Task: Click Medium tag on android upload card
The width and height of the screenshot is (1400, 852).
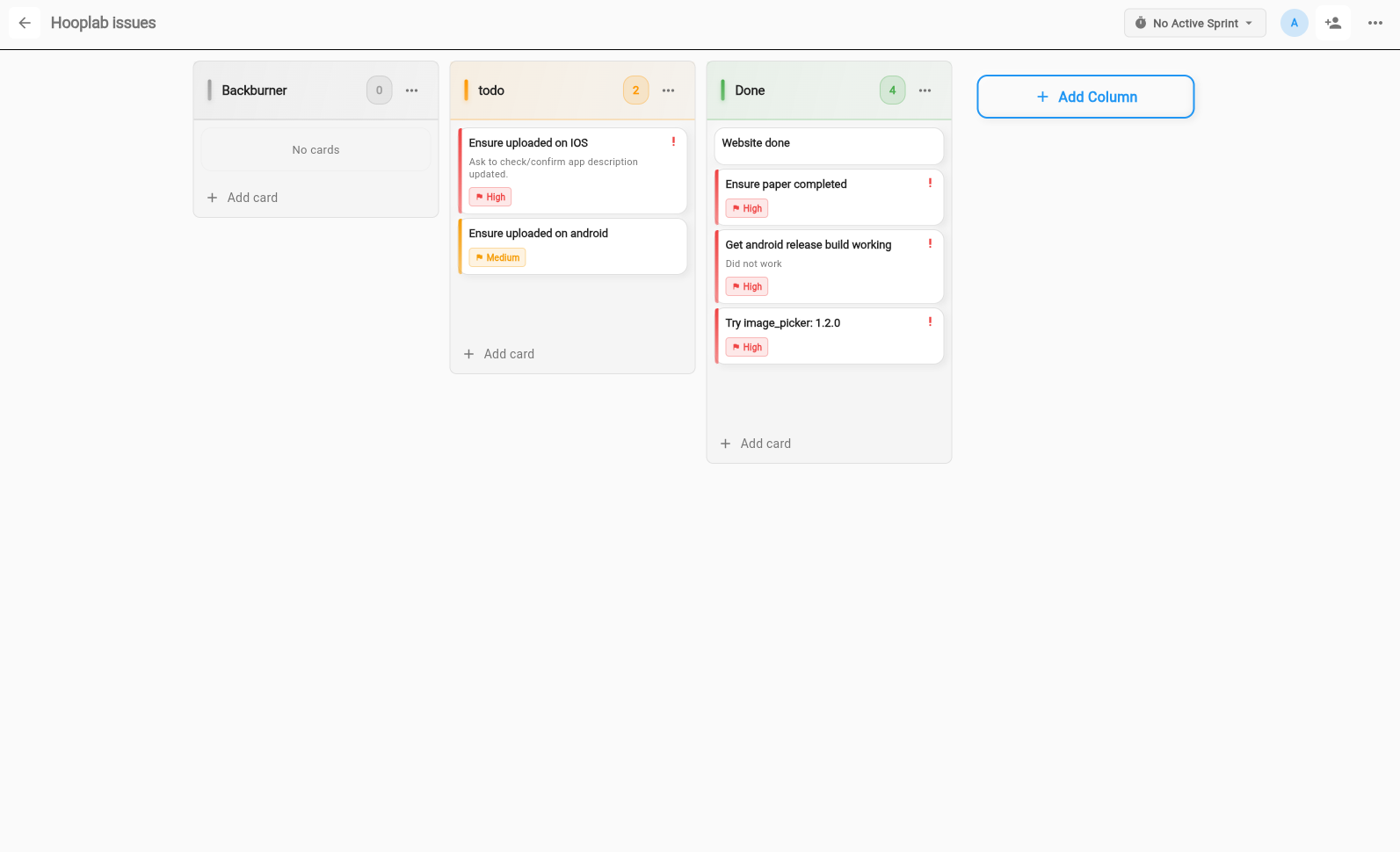Action: (497, 257)
